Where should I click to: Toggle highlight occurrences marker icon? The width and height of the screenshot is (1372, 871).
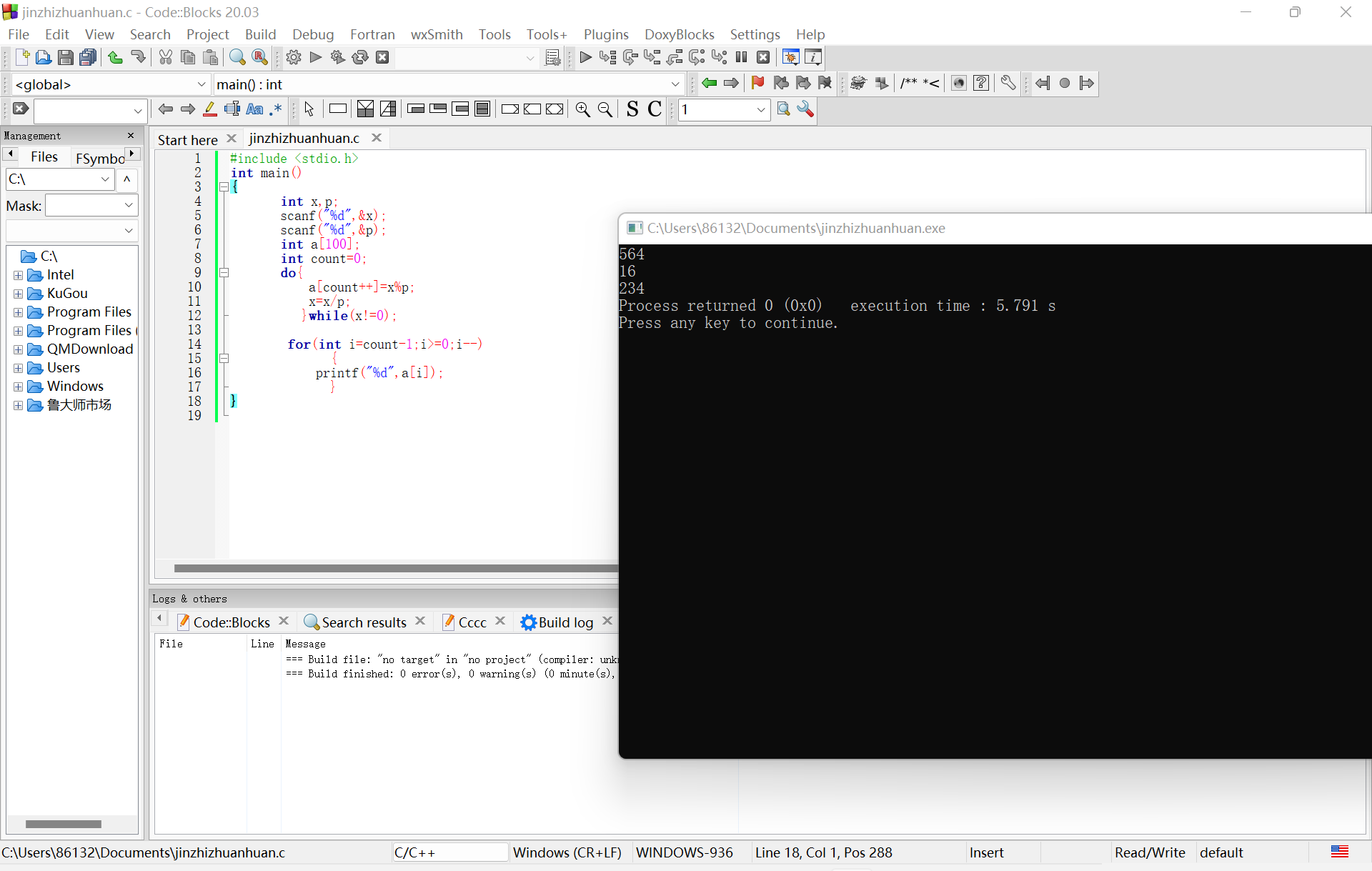(x=209, y=109)
